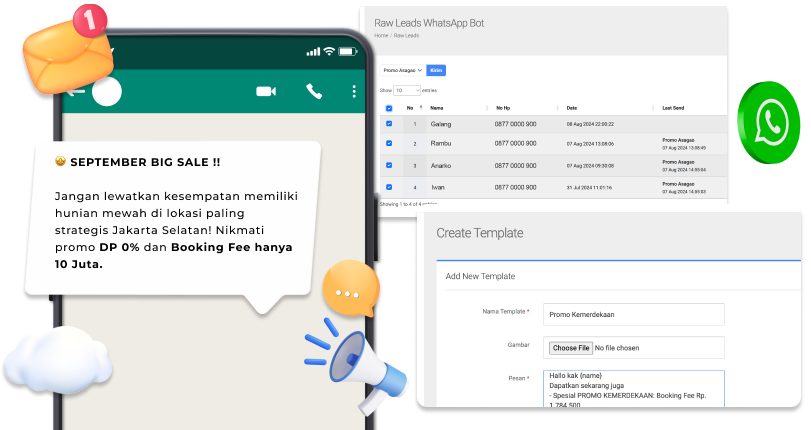Sort the table by Nama column

tap(437, 107)
